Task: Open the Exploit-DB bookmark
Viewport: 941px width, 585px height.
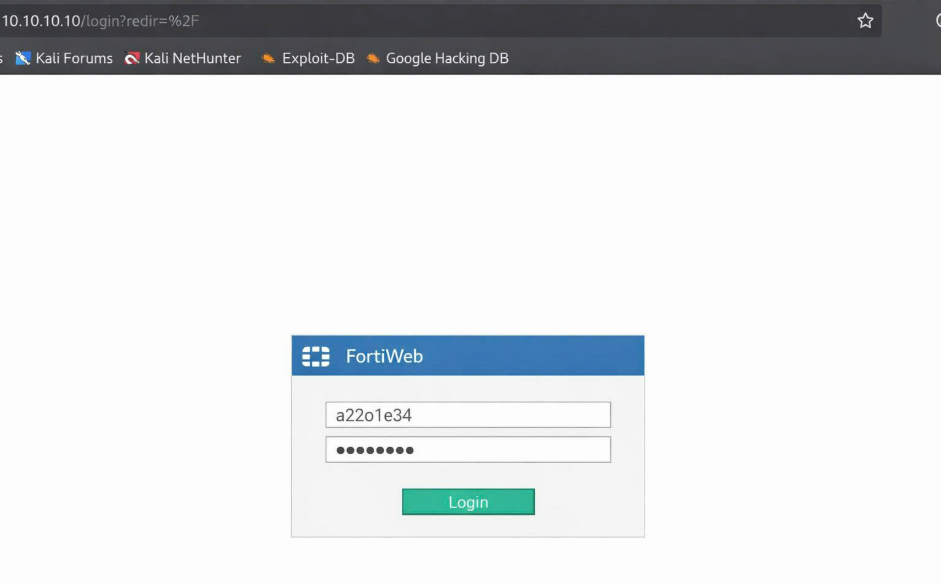Action: 308,58
